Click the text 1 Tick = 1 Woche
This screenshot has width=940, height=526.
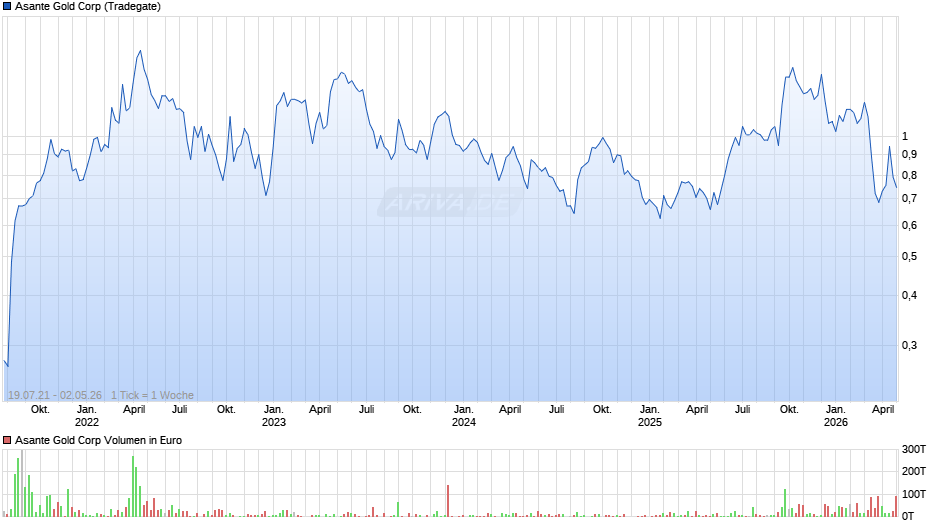pos(152,395)
